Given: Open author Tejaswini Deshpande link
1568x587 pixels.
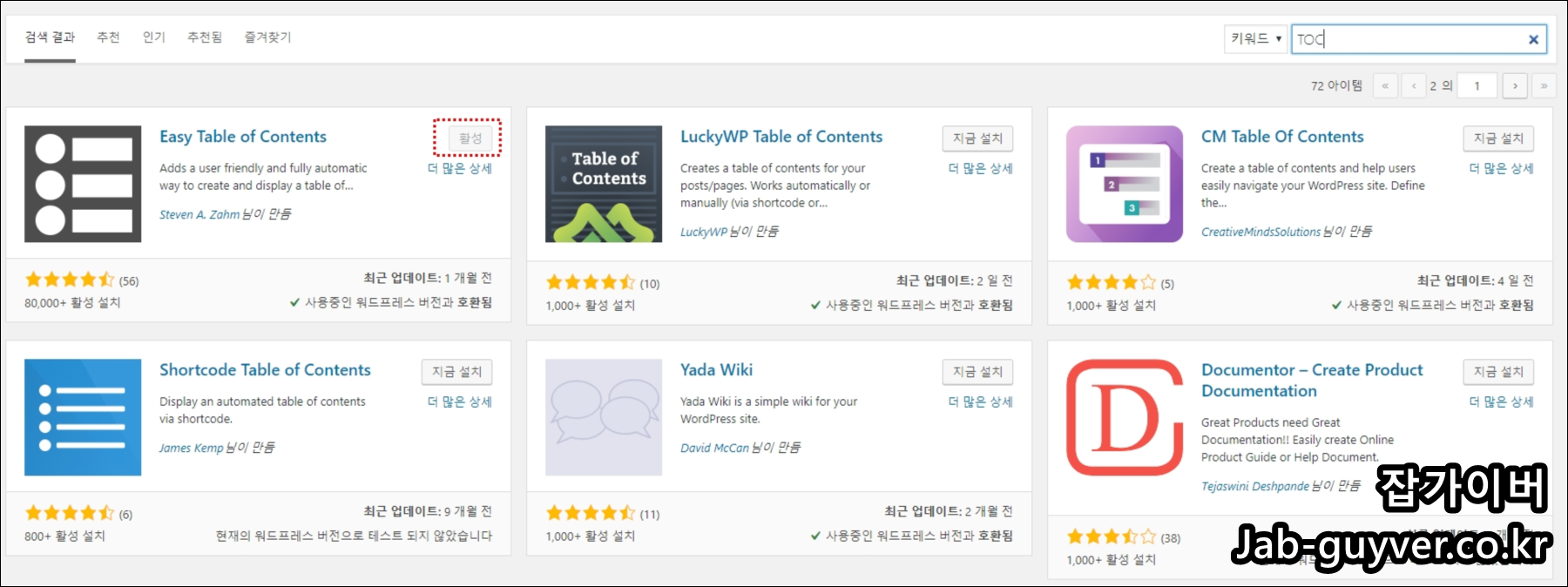Looking at the screenshot, I should (x=1255, y=486).
